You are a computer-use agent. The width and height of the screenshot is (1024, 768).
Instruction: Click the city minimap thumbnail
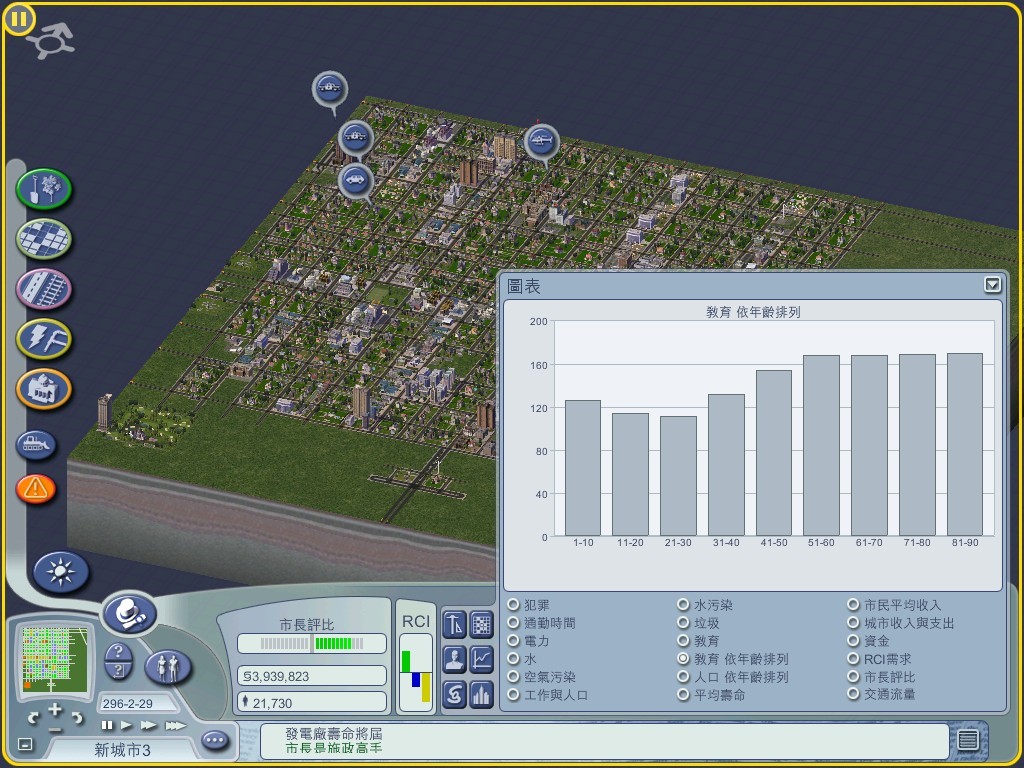55,659
